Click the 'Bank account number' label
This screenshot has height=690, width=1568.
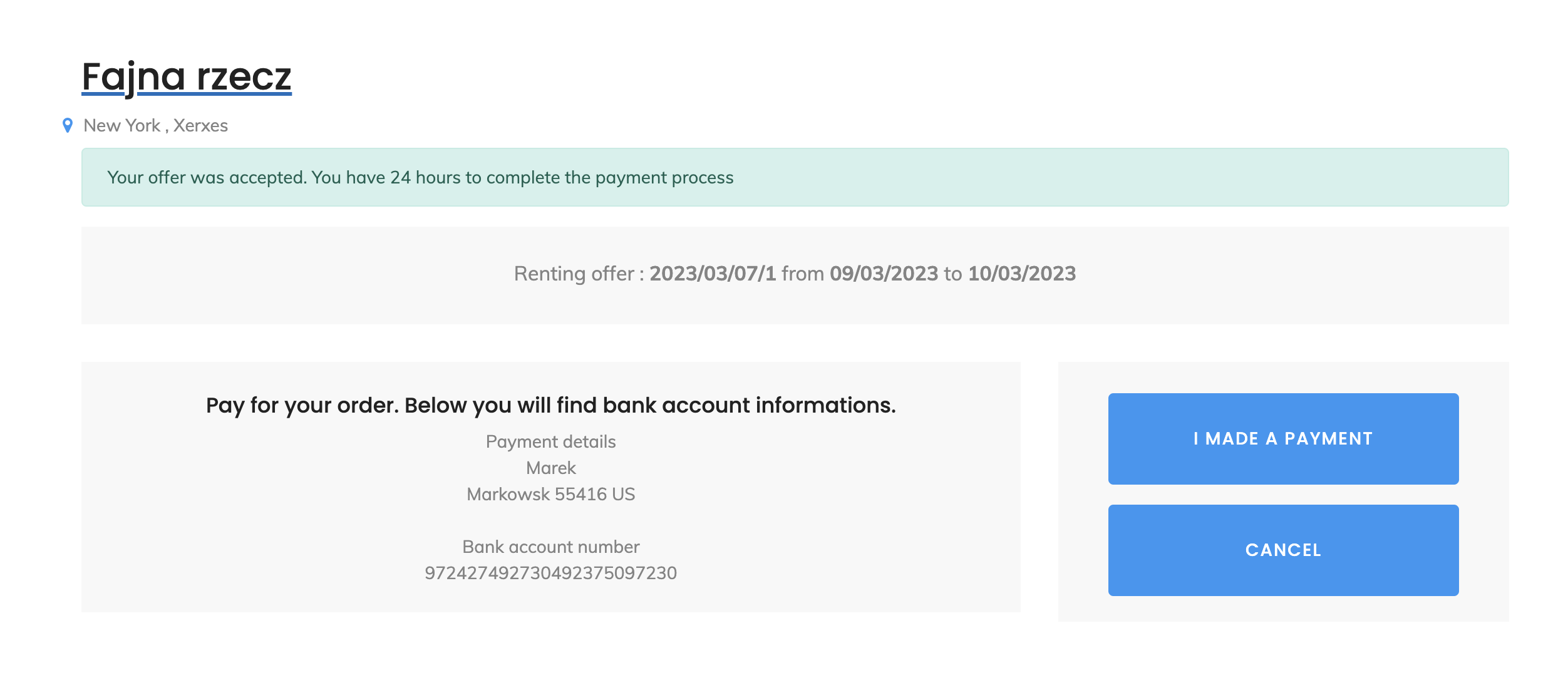coord(550,547)
